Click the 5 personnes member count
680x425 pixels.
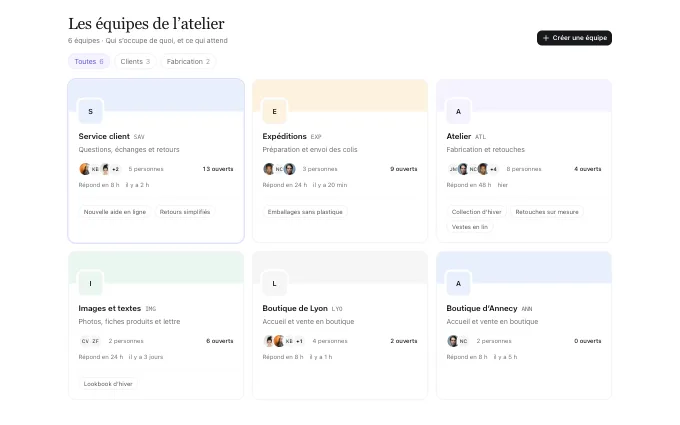pos(146,169)
